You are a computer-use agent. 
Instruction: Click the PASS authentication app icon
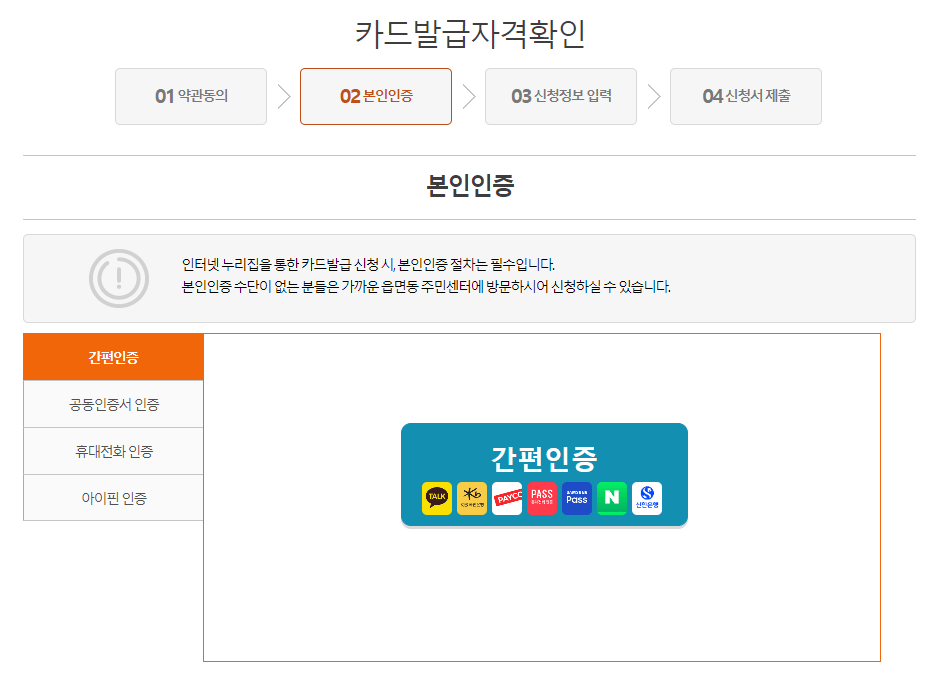click(x=541, y=498)
